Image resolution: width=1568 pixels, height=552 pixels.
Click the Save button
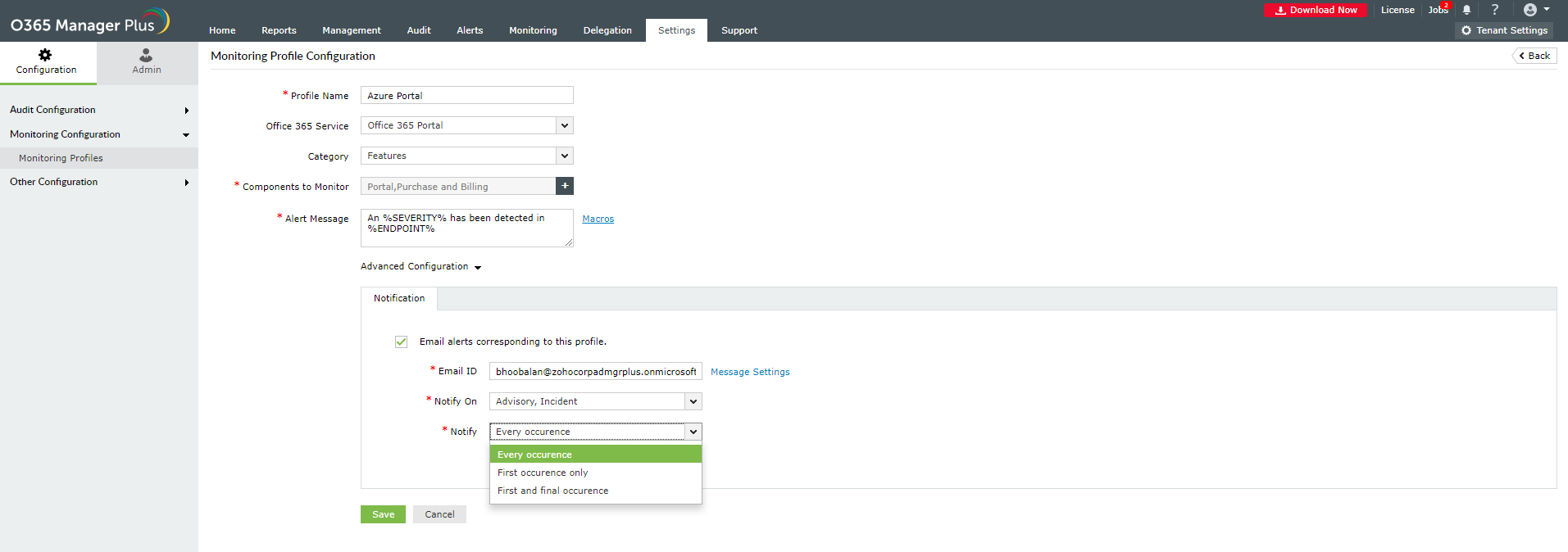click(383, 514)
